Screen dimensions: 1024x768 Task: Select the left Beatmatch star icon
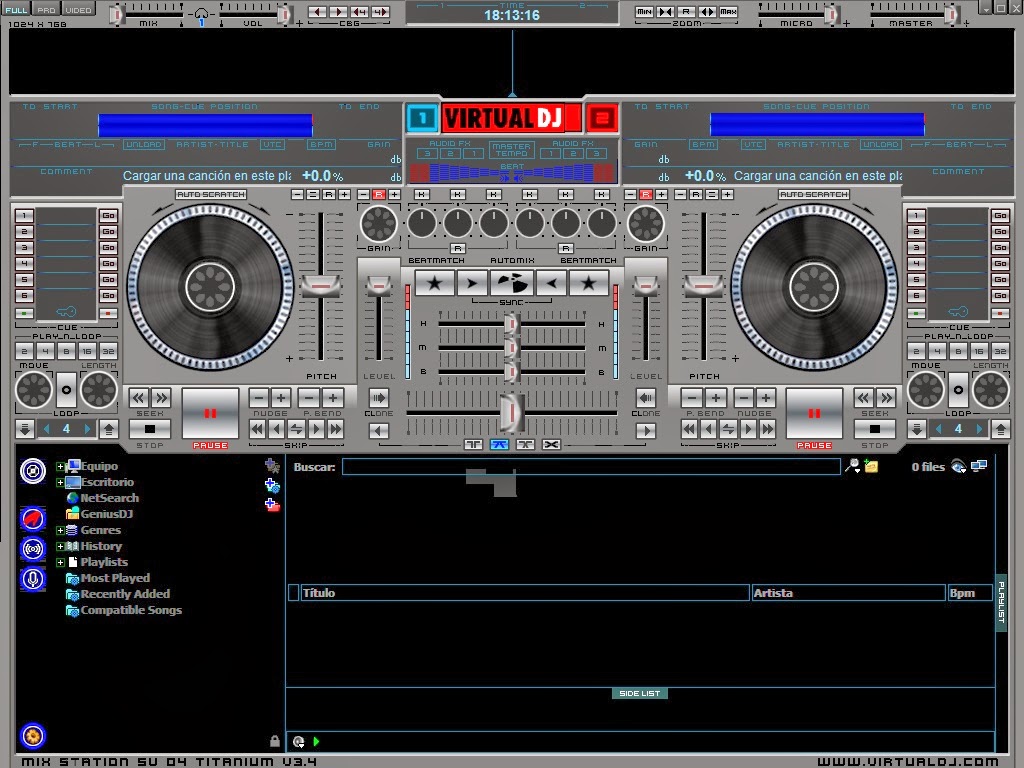pyautogui.click(x=434, y=283)
